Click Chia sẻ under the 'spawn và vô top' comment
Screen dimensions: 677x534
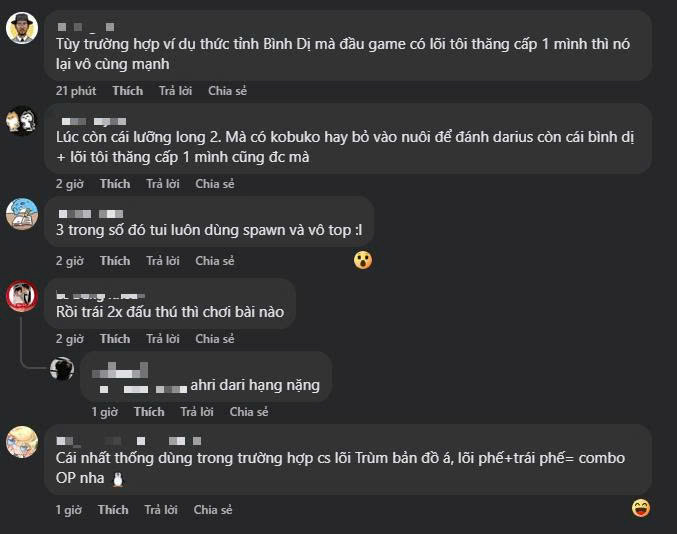click(x=215, y=261)
